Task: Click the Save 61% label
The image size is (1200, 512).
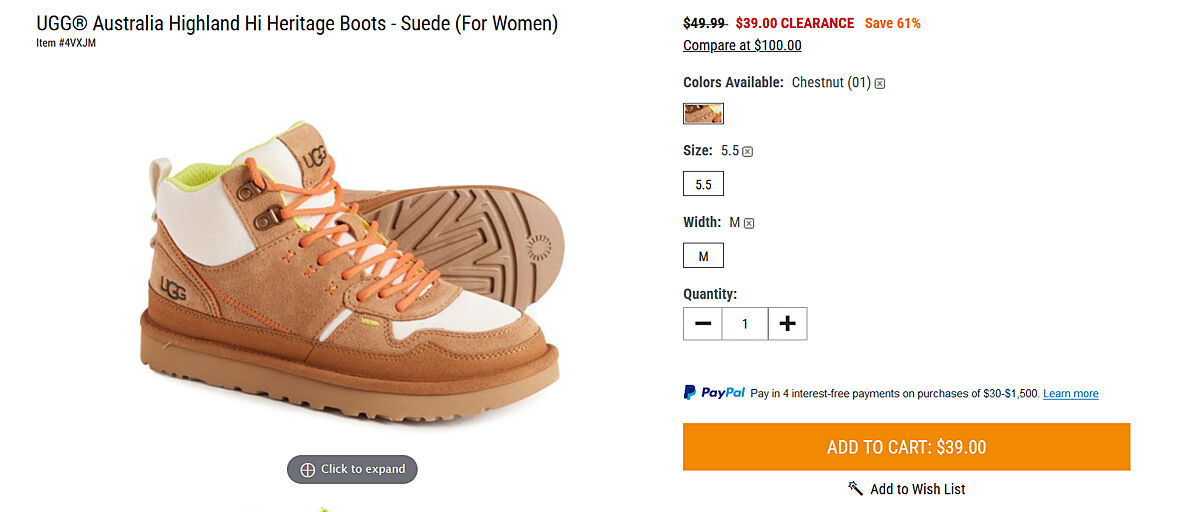Action: pos(892,23)
